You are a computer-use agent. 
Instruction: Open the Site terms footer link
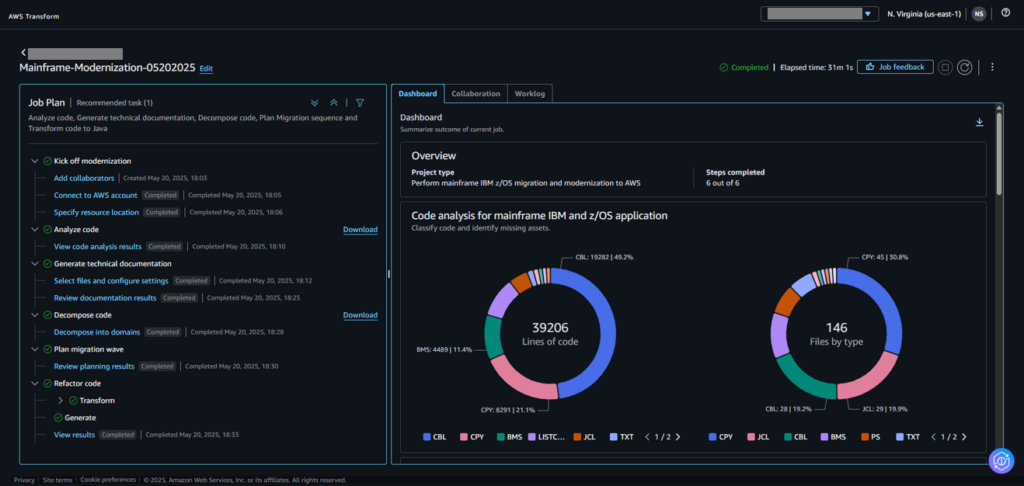[57, 480]
